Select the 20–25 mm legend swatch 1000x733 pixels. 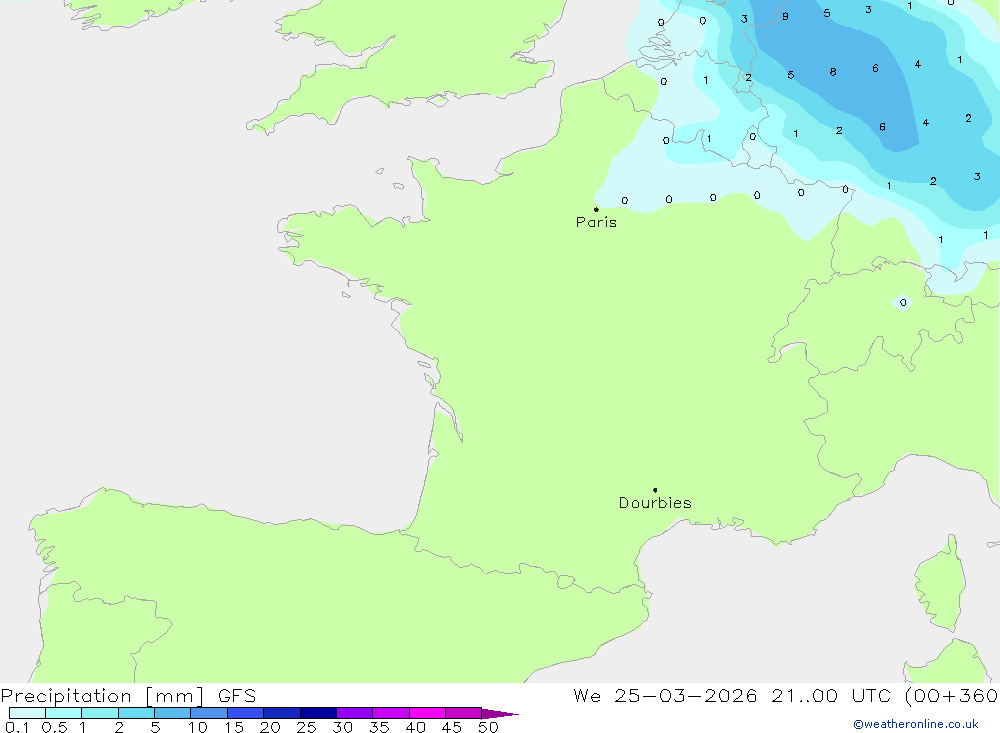(x=281, y=713)
